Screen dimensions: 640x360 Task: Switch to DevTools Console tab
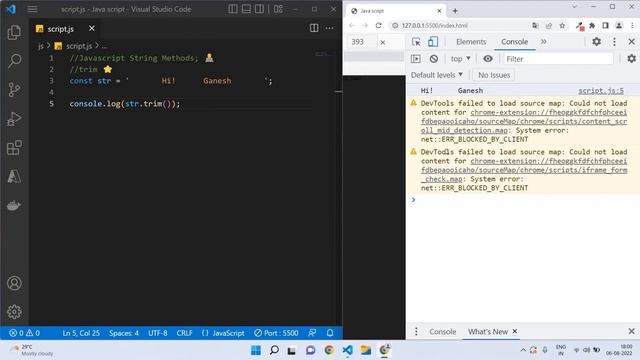514,42
